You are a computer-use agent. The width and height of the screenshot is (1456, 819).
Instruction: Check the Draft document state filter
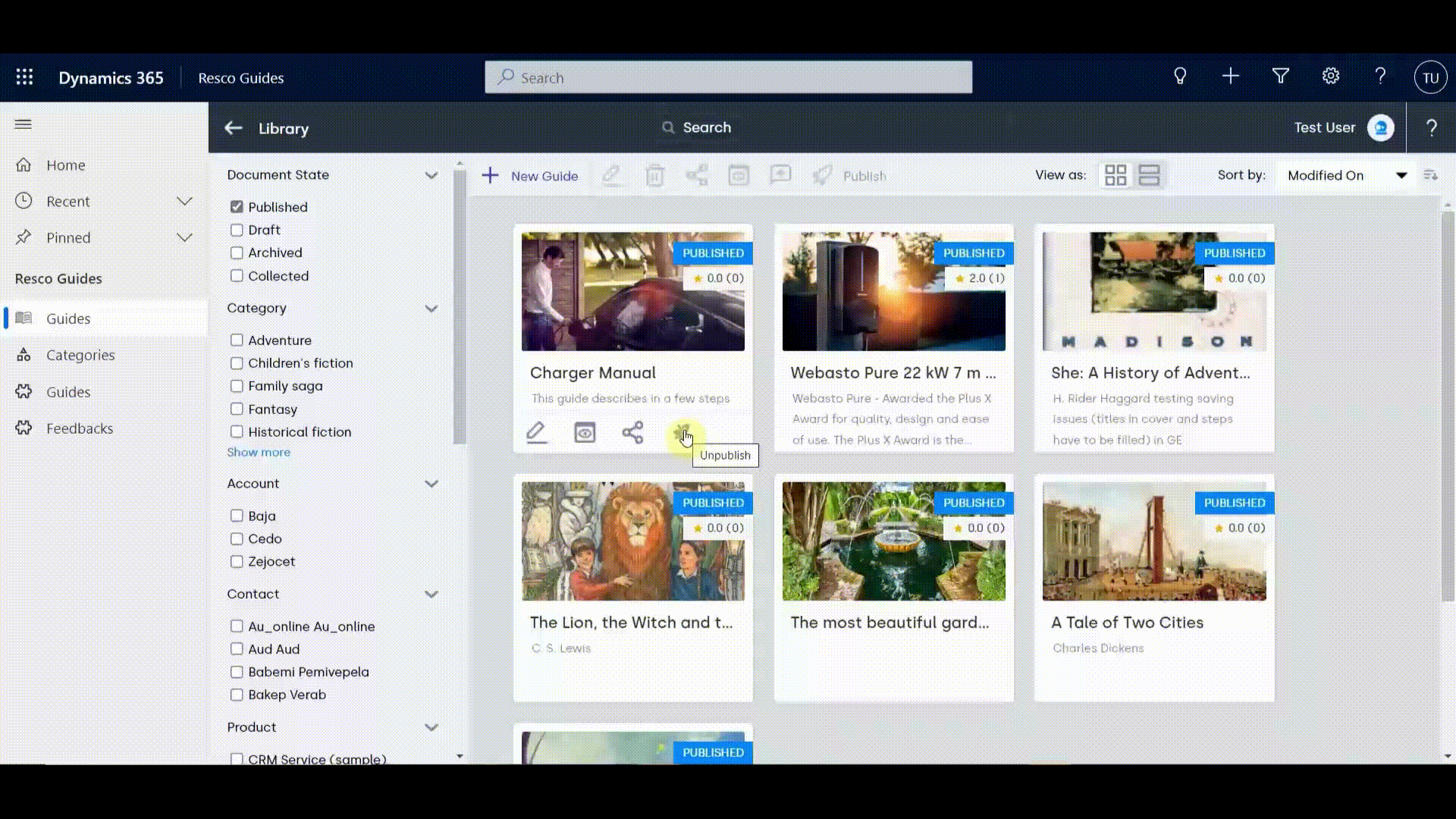click(x=237, y=230)
